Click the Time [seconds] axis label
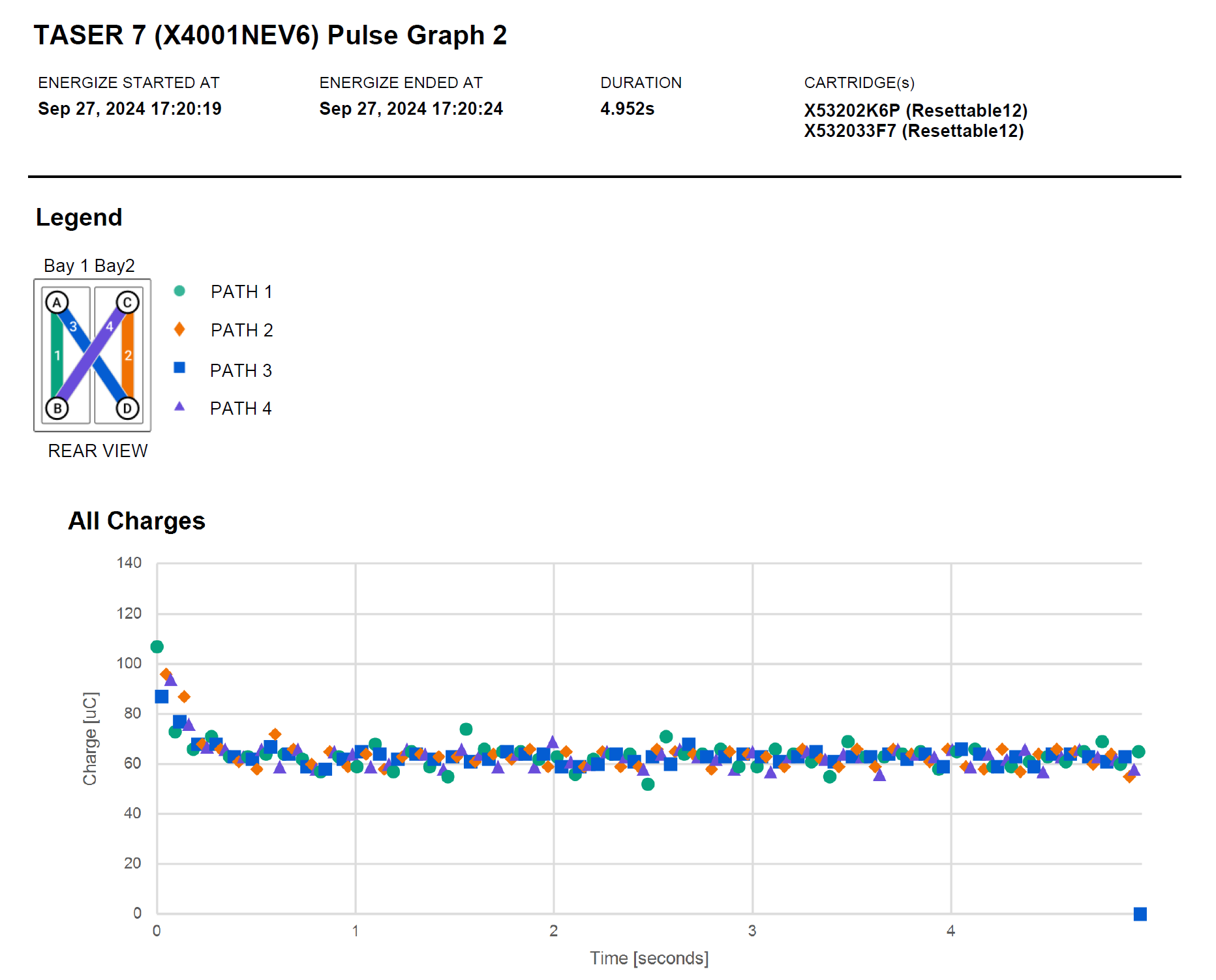Screen dimensions: 1216x980 (648, 958)
